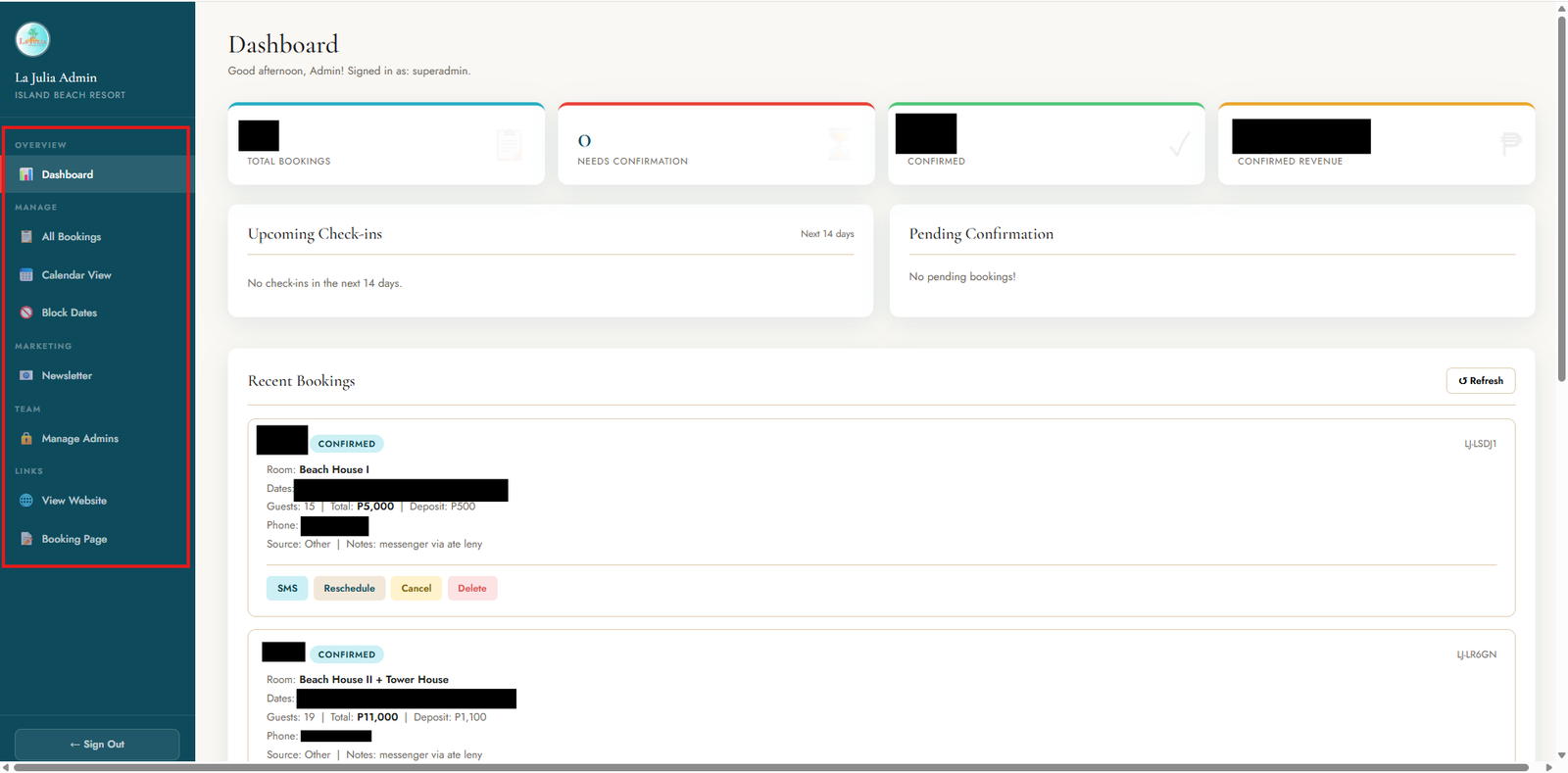The width and height of the screenshot is (1568, 773).
Task: Click "No pending bookings!" text
Action: [x=962, y=277]
